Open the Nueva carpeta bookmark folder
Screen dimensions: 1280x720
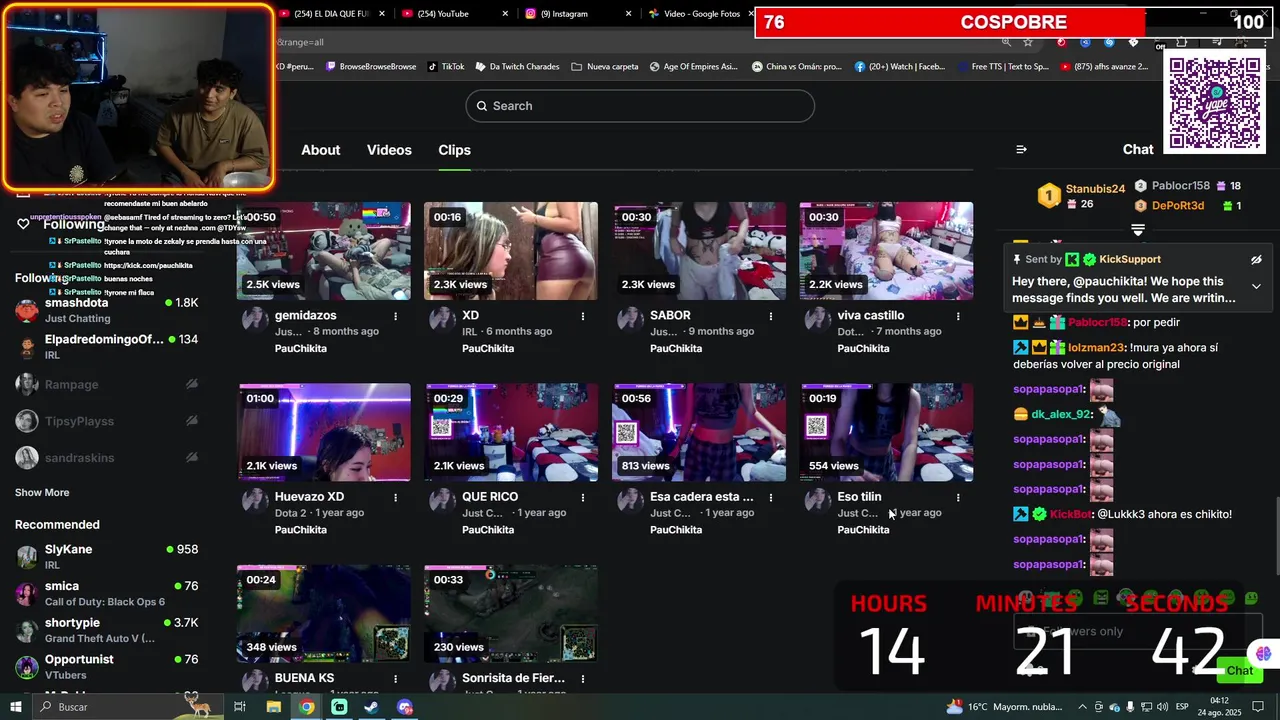605,67
